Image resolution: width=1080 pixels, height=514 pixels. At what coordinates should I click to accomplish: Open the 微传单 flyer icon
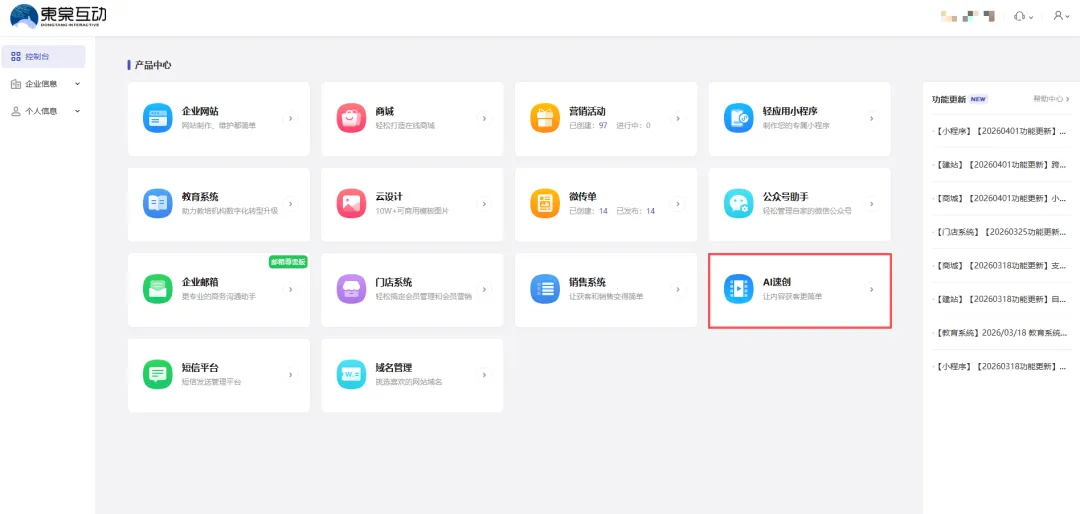point(545,204)
